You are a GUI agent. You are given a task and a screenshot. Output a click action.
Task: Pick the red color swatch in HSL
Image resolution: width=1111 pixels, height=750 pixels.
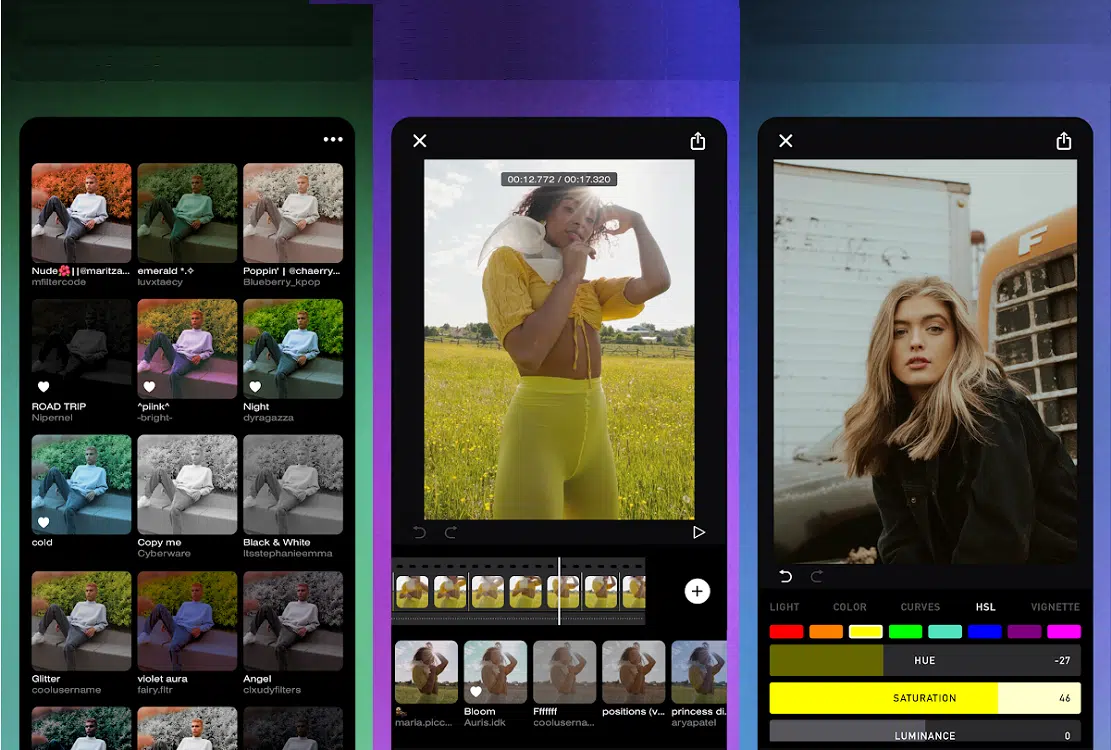[x=786, y=632]
